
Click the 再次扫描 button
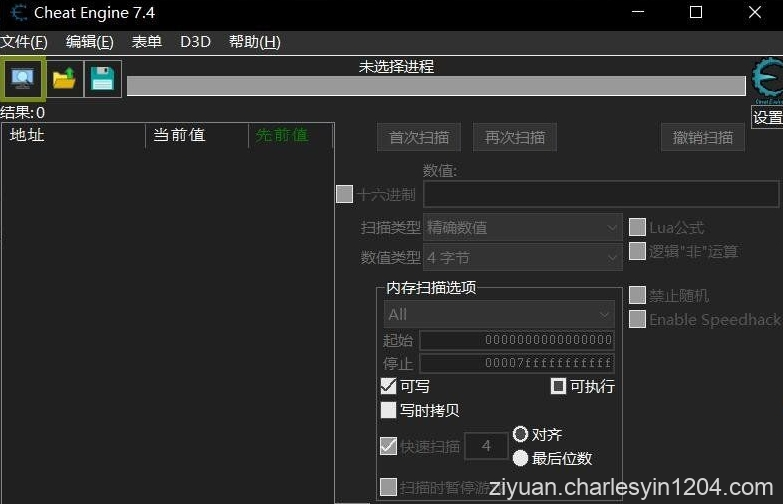(515, 137)
